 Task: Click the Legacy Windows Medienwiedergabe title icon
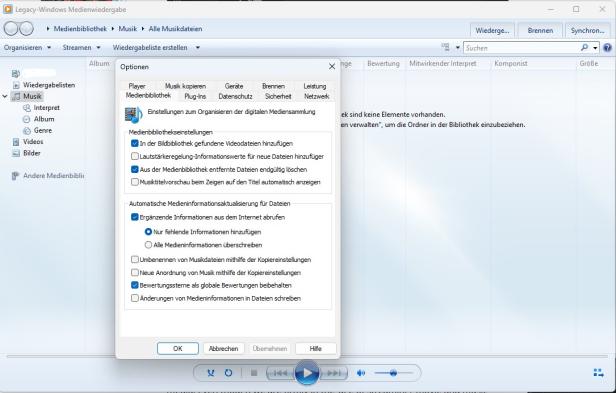pyautogui.click(x=7, y=9)
